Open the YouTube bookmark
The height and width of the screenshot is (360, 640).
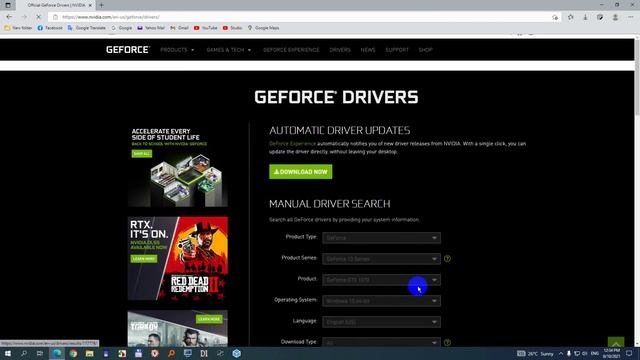pos(205,28)
